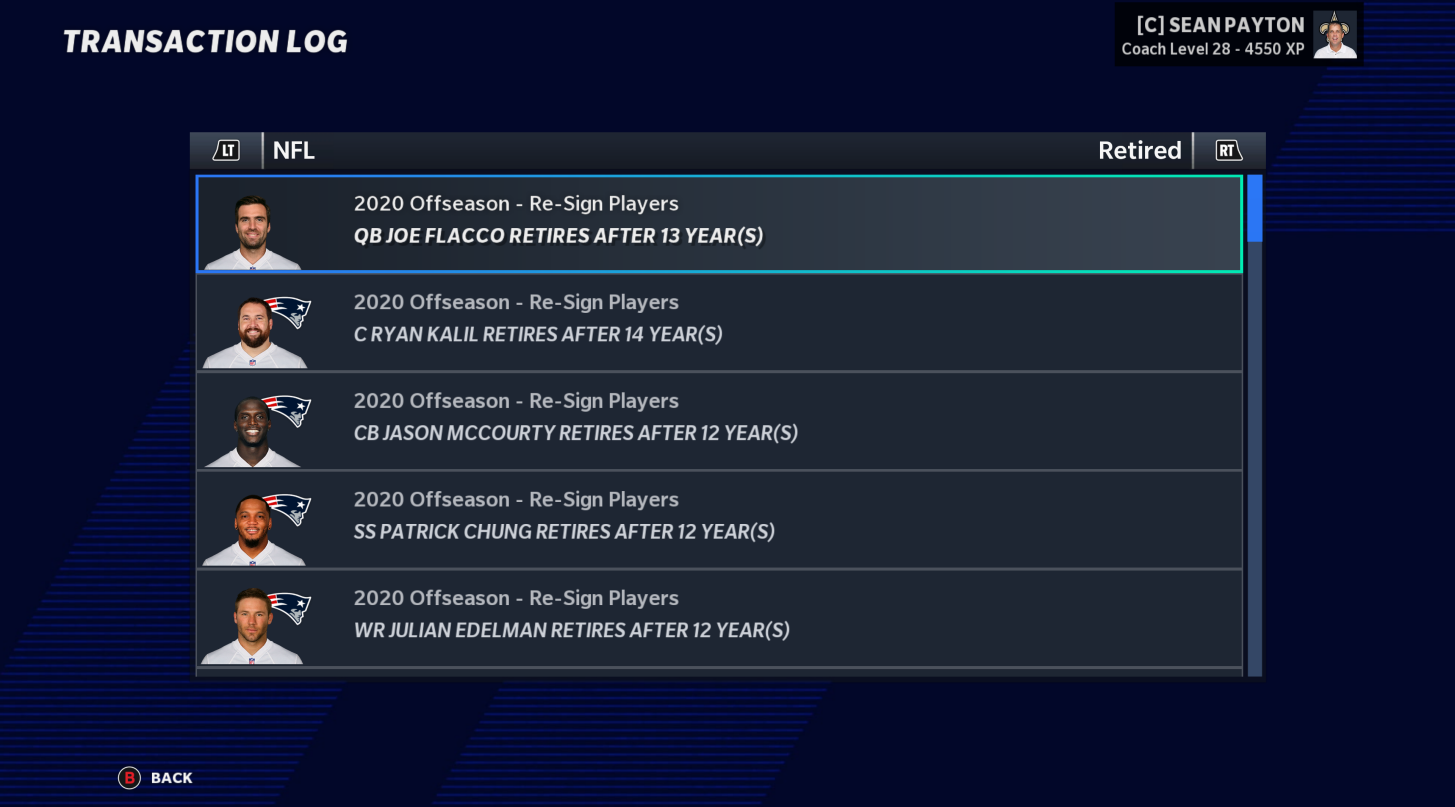Go back using the BACK label
The height and width of the screenshot is (807, 1455).
pos(172,778)
